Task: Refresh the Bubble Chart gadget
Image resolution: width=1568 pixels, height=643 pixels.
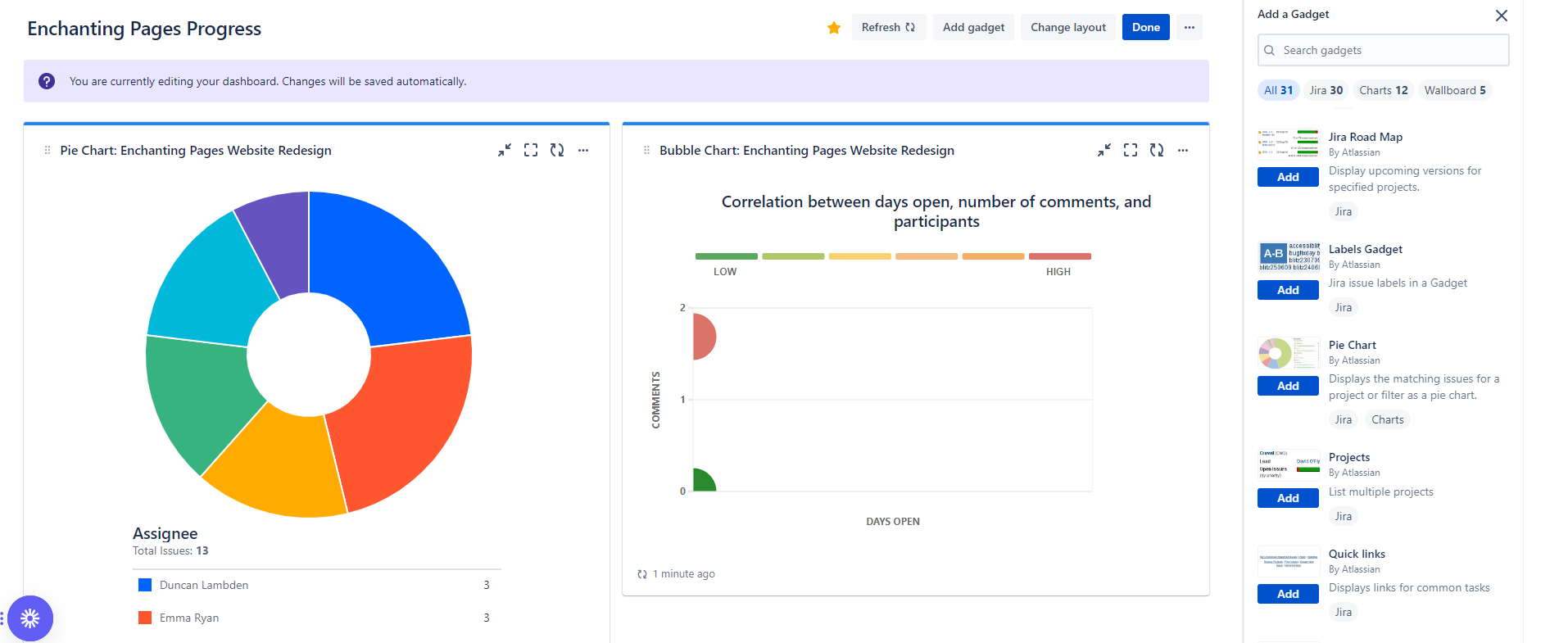Action: click(x=1157, y=150)
